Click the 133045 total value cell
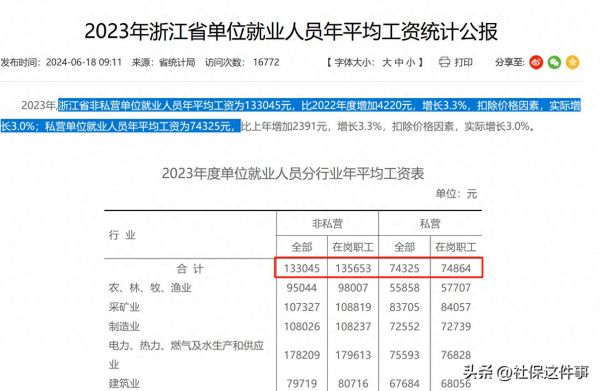This screenshot has width=600, height=391. pyautogui.click(x=302, y=269)
